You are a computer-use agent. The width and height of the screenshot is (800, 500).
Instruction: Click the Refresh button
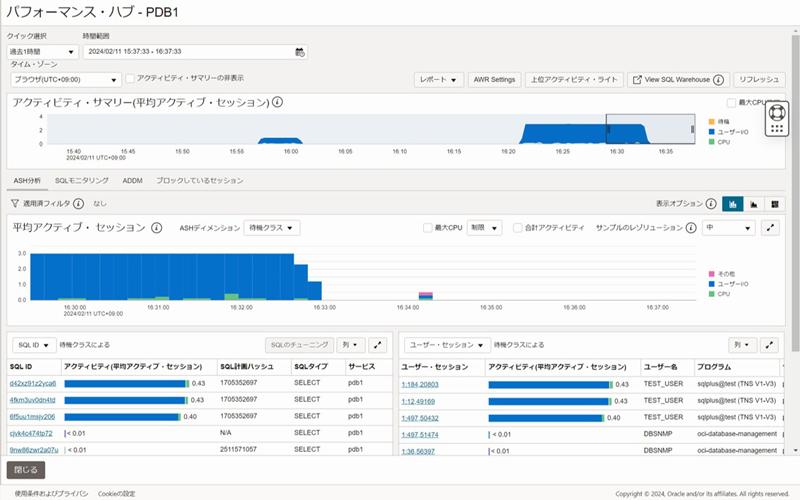point(759,80)
